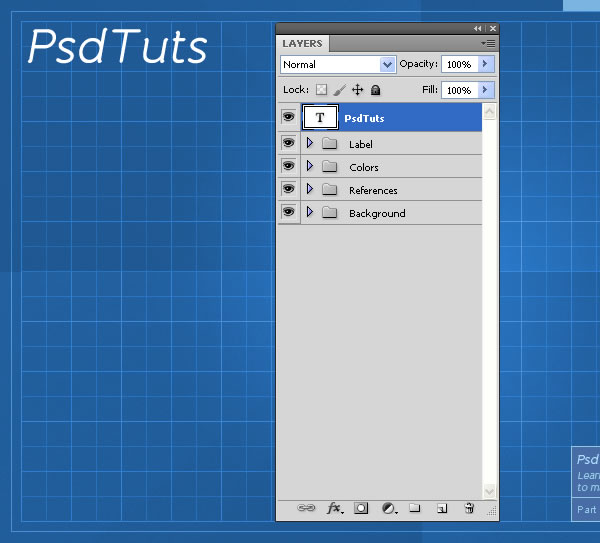The width and height of the screenshot is (600, 543).
Task: Add a layer style with fx icon
Action: [x=335, y=508]
